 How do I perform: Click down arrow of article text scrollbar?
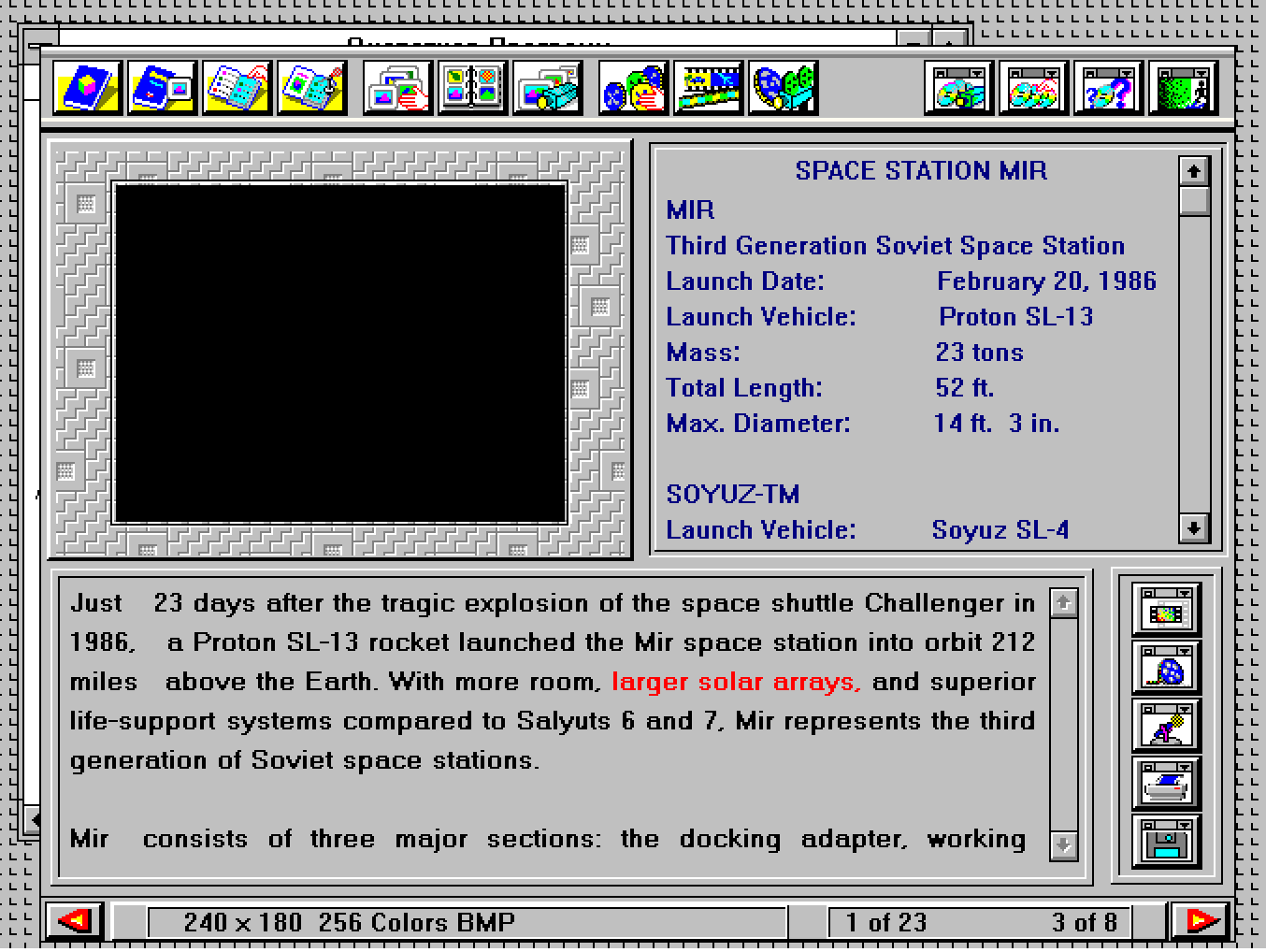[x=1063, y=845]
